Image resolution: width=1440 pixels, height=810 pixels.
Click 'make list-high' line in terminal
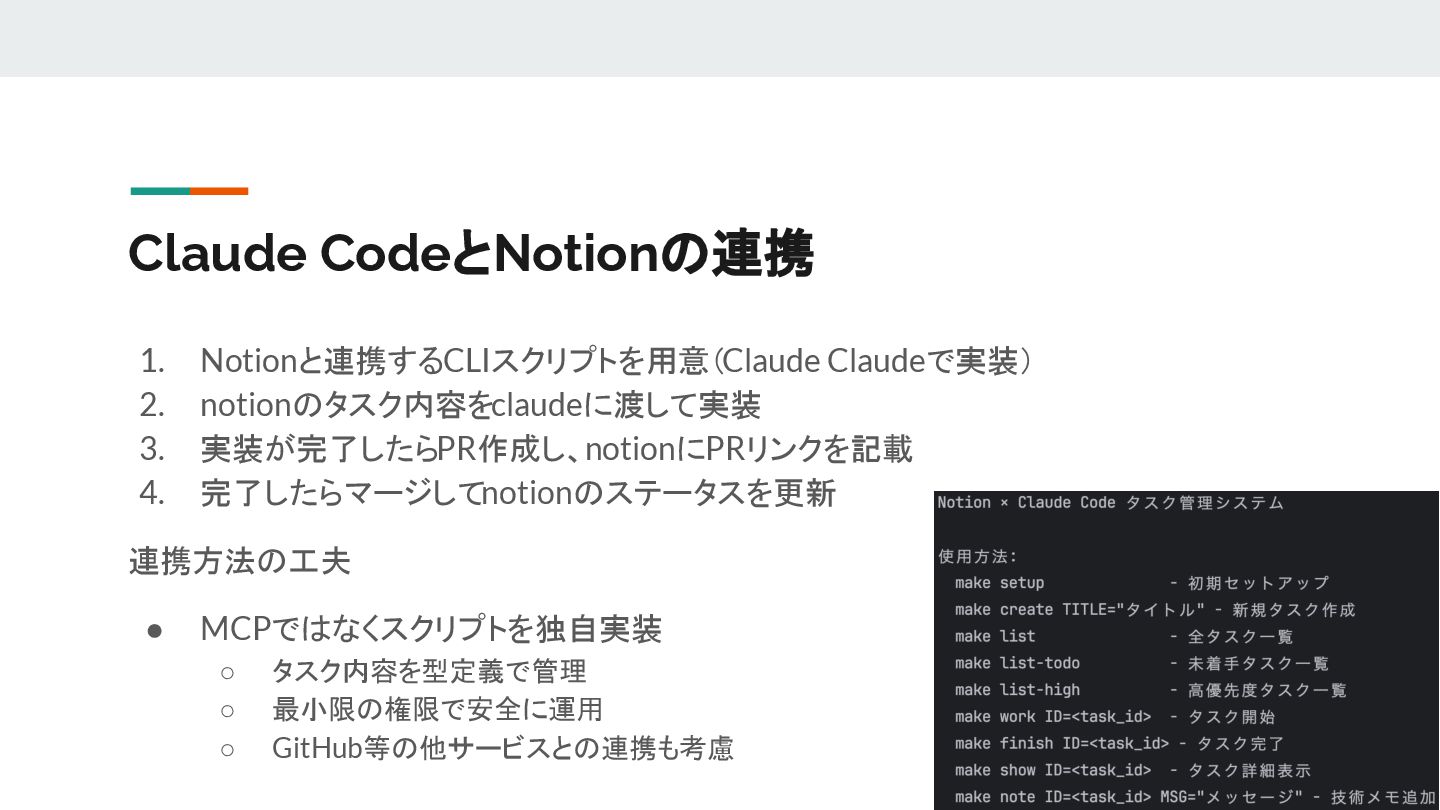[1151, 690]
